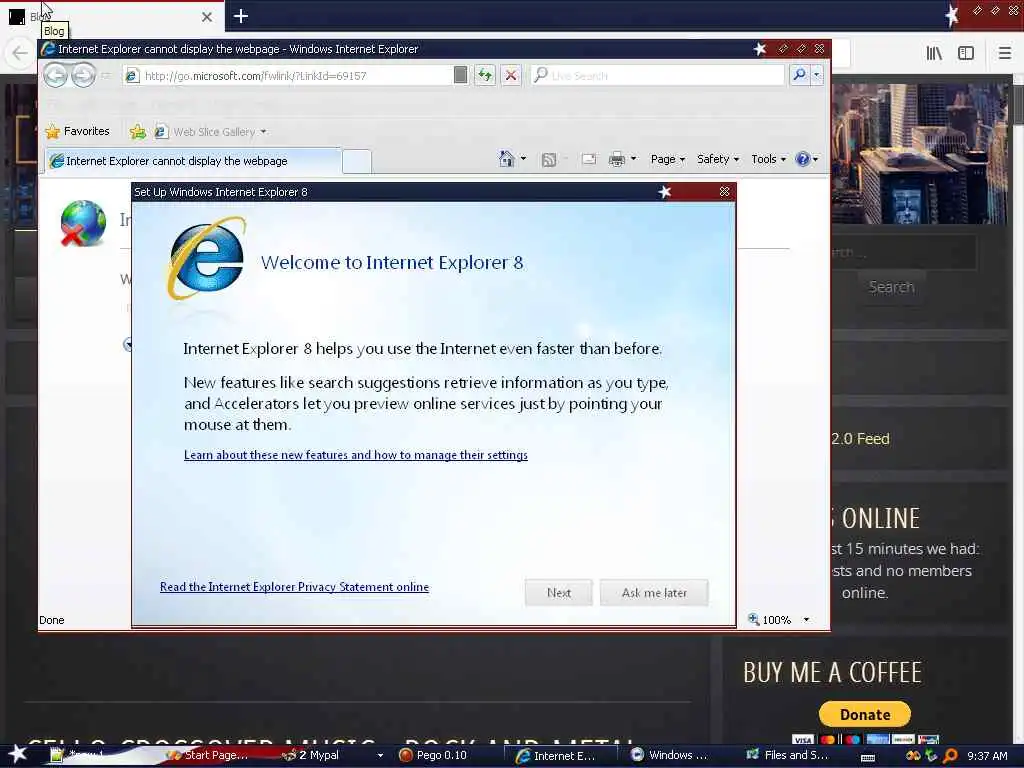Click the background browser Back arrow

[x=20, y=53]
